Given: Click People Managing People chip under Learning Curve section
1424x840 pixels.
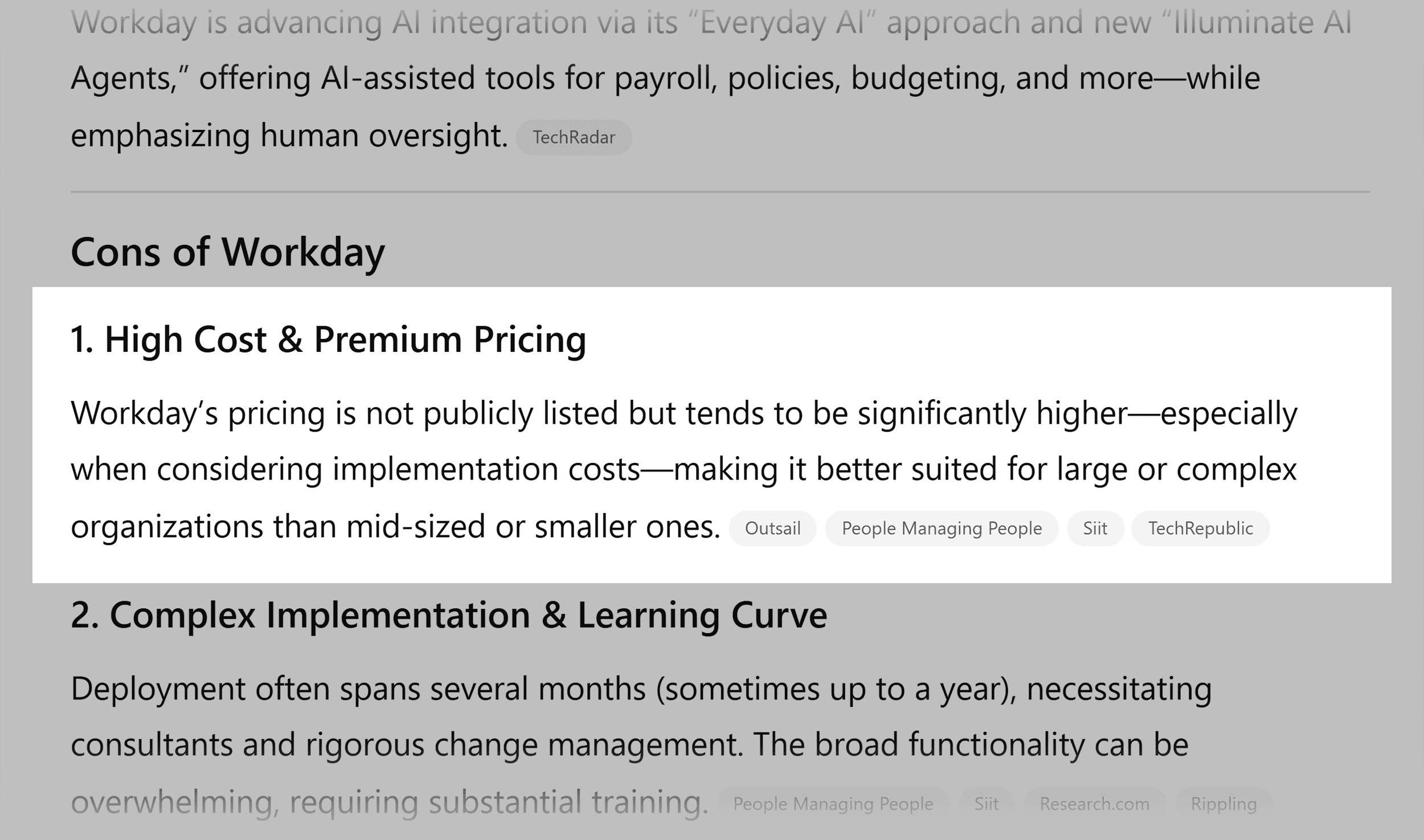Looking at the screenshot, I should (x=833, y=804).
